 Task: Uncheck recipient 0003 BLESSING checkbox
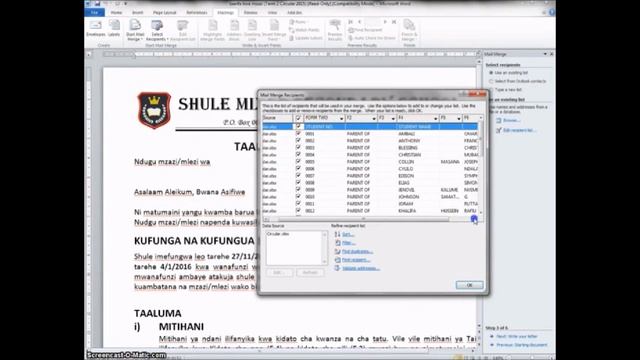(x=298, y=147)
